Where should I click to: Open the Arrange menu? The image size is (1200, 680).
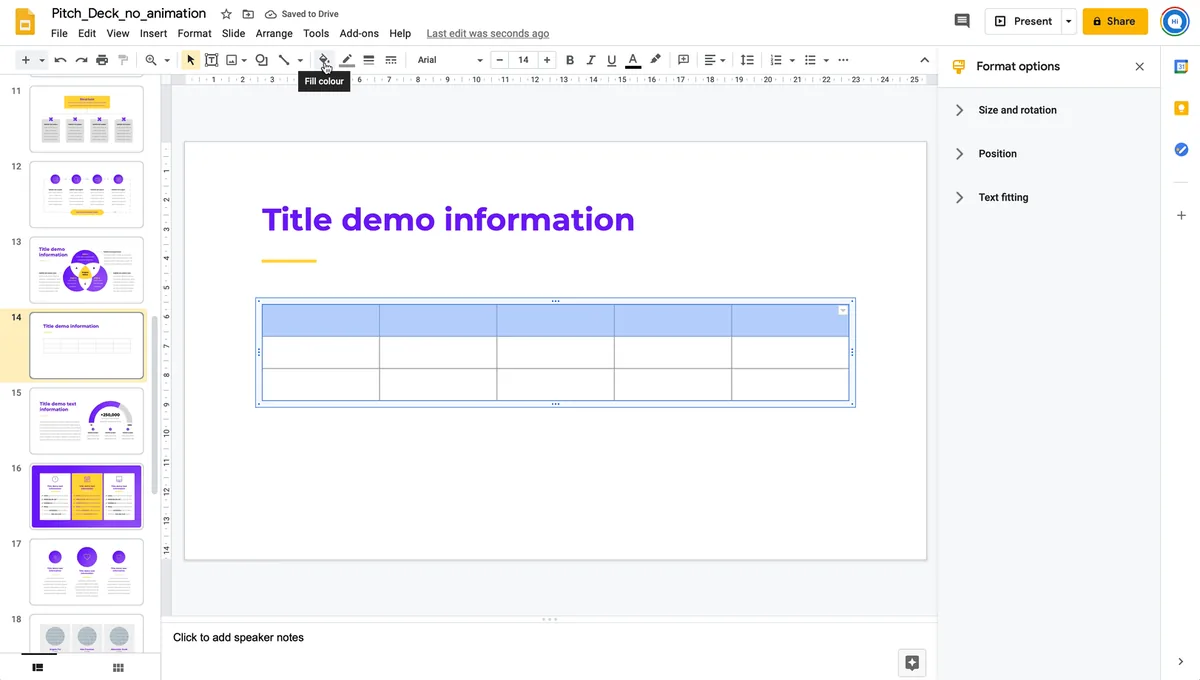[274, 33]
